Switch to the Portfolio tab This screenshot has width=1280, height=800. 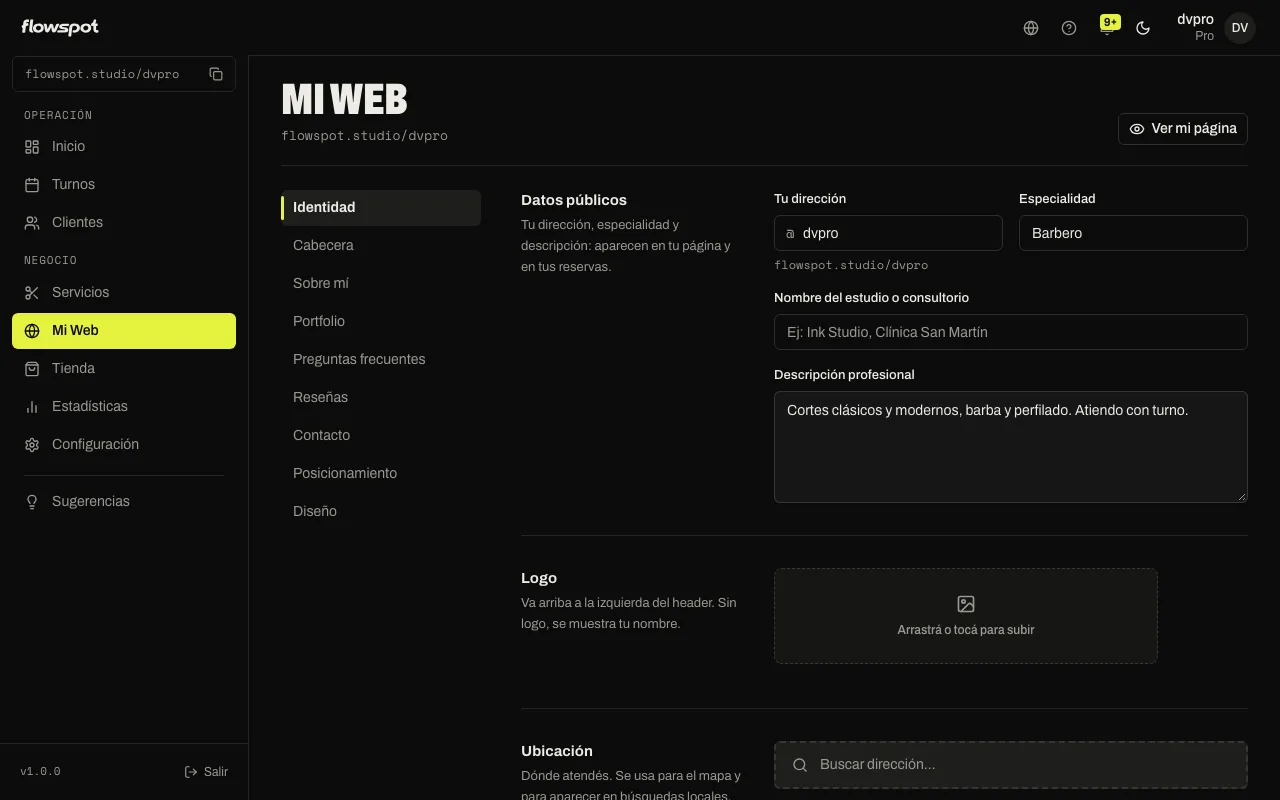(381, 321)
